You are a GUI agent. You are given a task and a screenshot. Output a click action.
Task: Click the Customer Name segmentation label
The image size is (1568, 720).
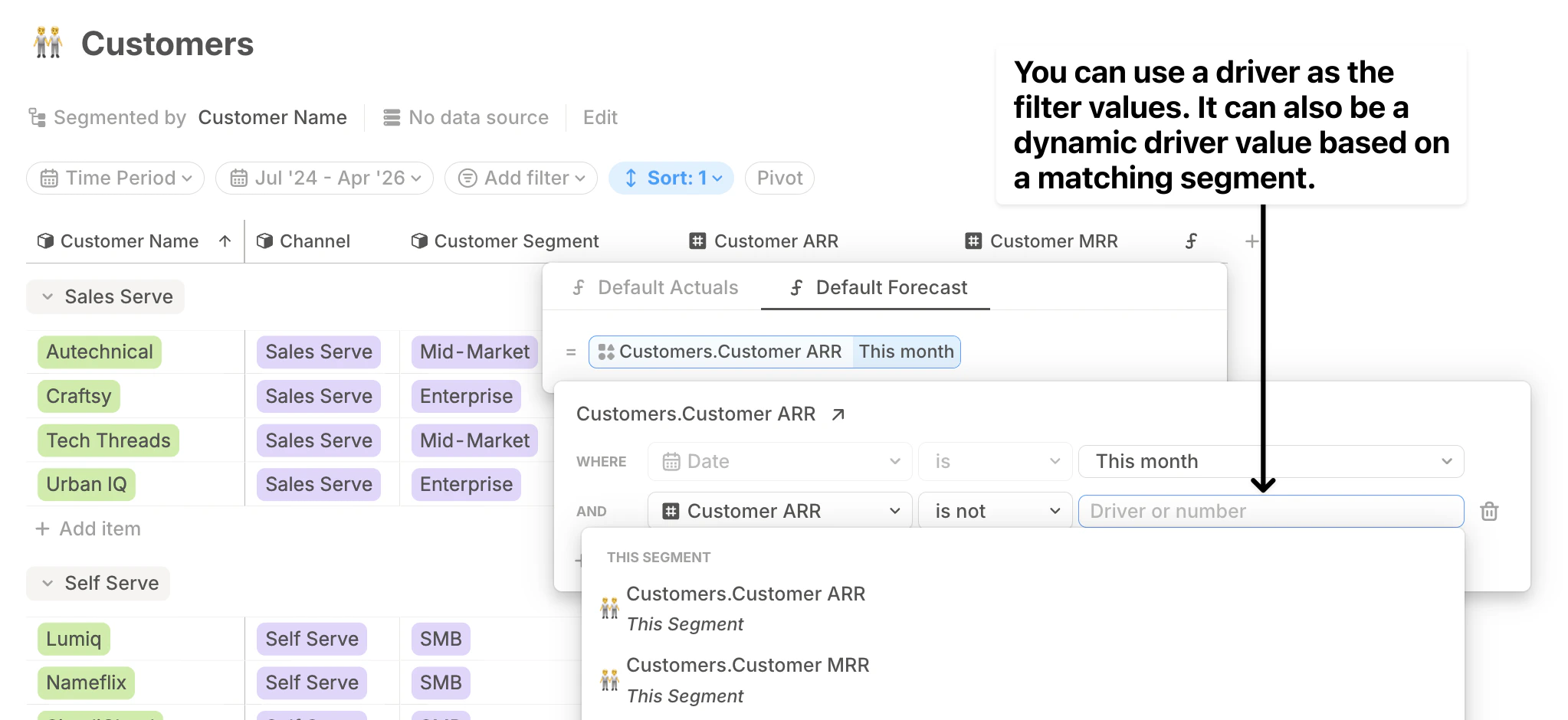tap(273, 117)
